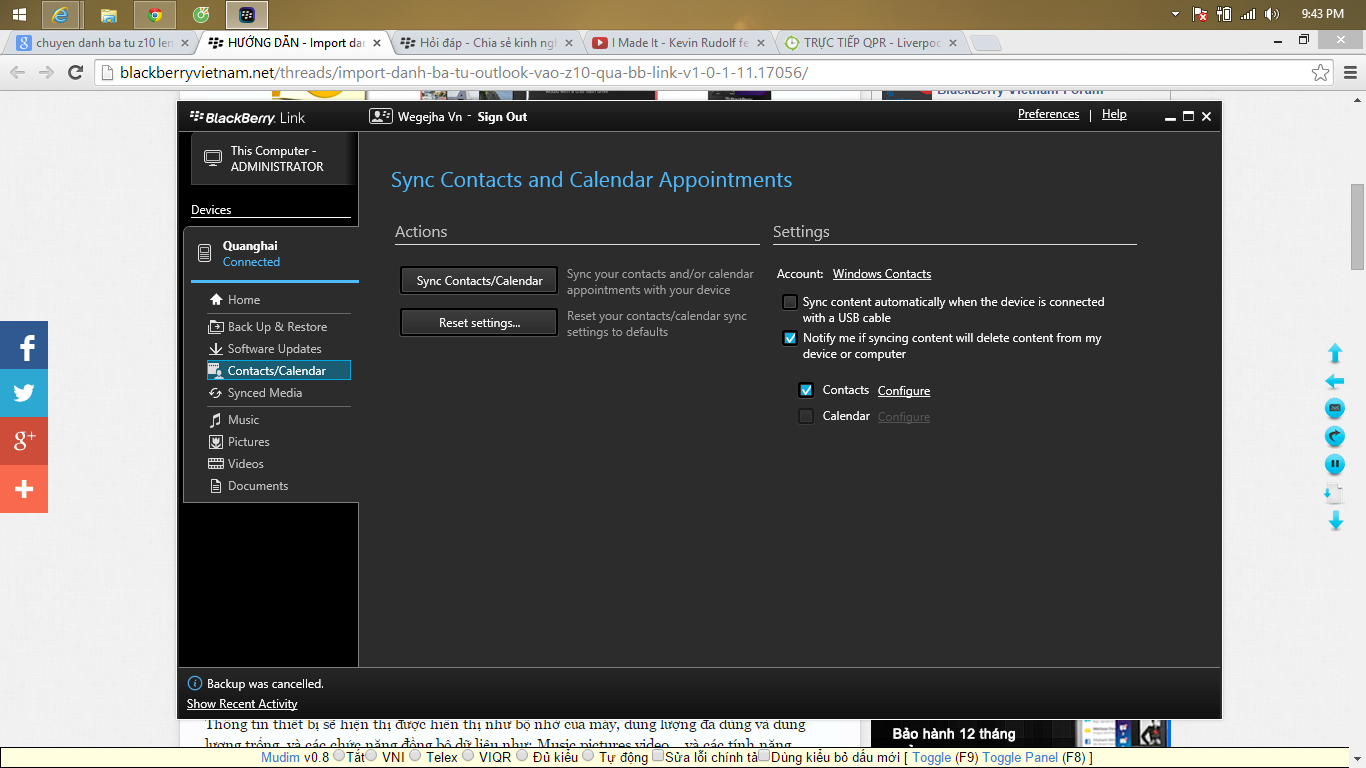The image size is (1366, 768).
Task: Open the Back Up & Restore icon
Action: 215,327
